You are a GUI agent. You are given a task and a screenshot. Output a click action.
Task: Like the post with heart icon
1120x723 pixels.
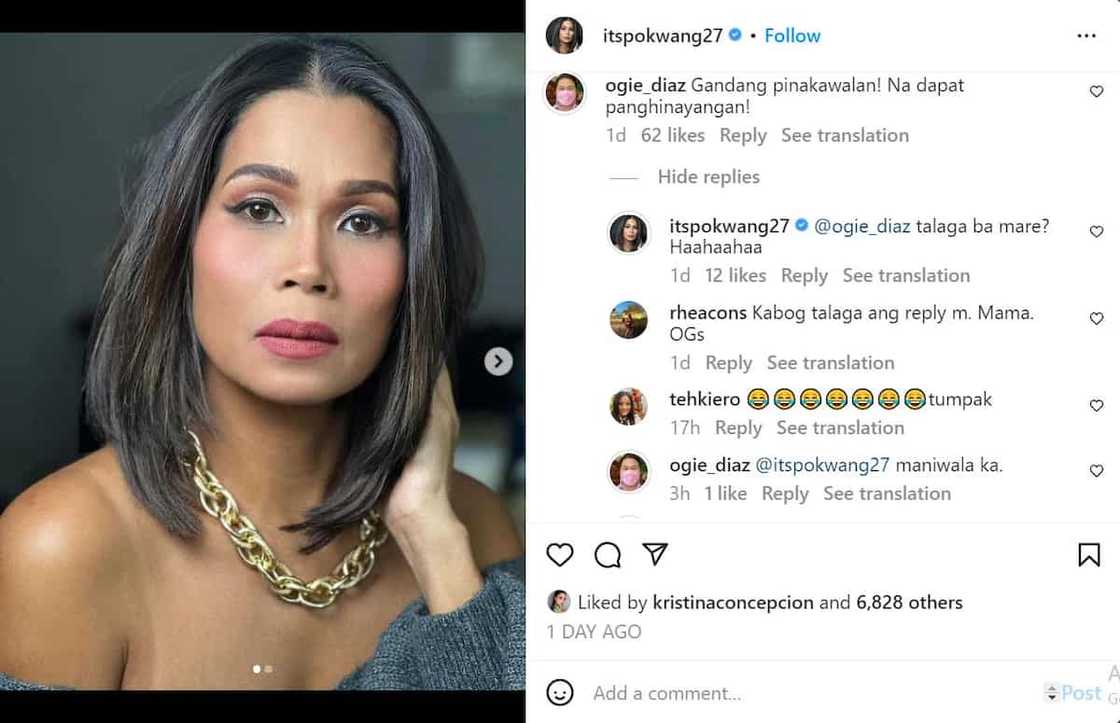pyautogui.click(x=560, y=555)
